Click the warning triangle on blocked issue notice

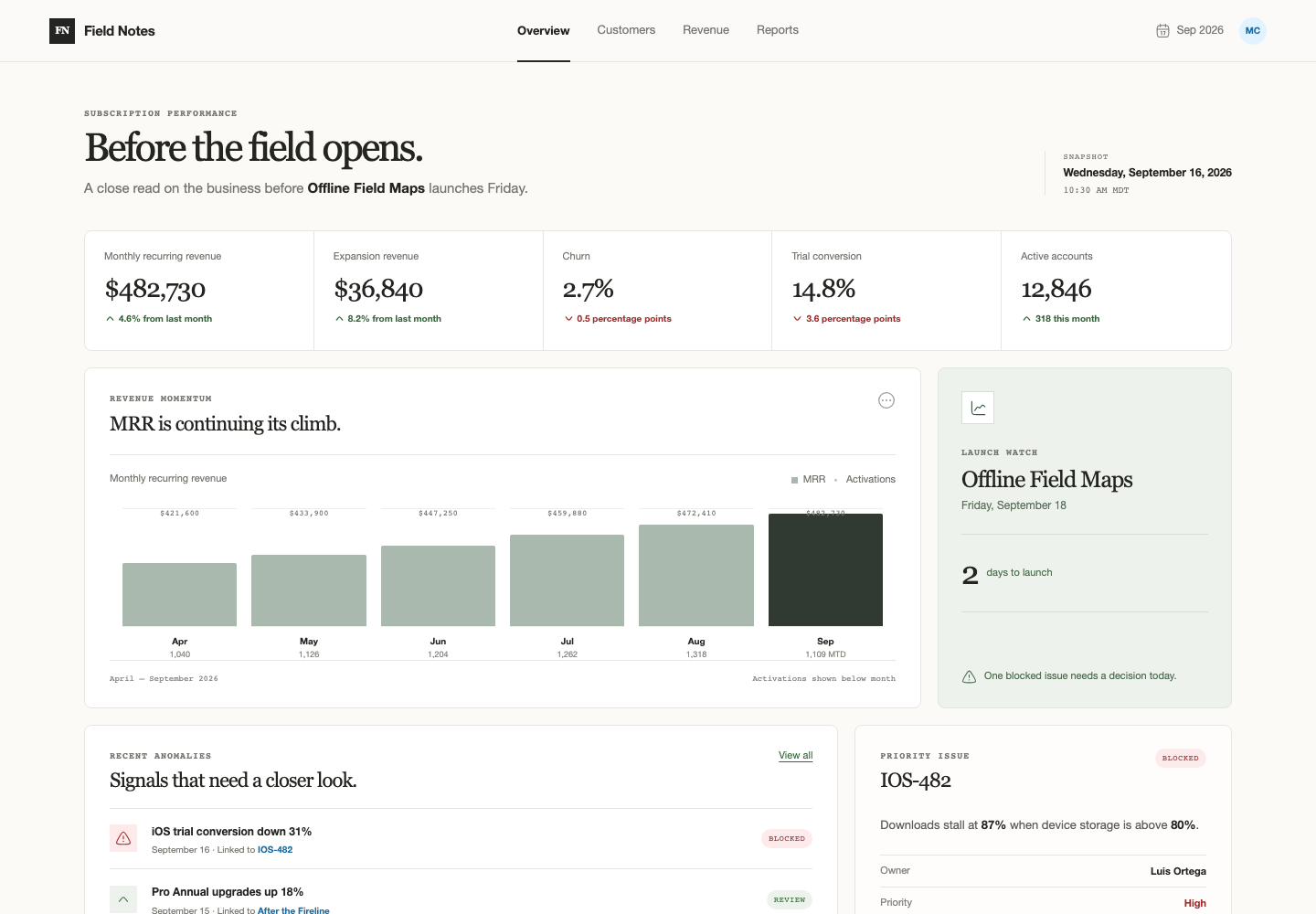(970, 676)
